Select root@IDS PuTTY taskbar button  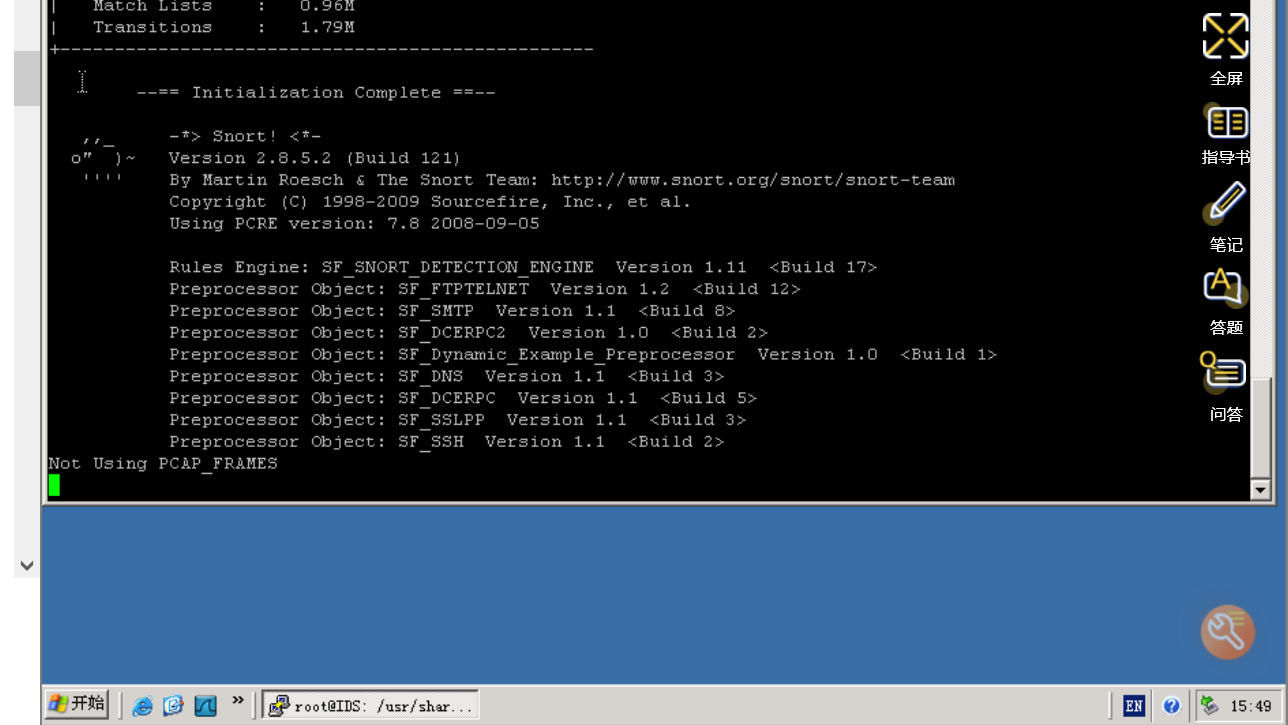tap(370, 705)
